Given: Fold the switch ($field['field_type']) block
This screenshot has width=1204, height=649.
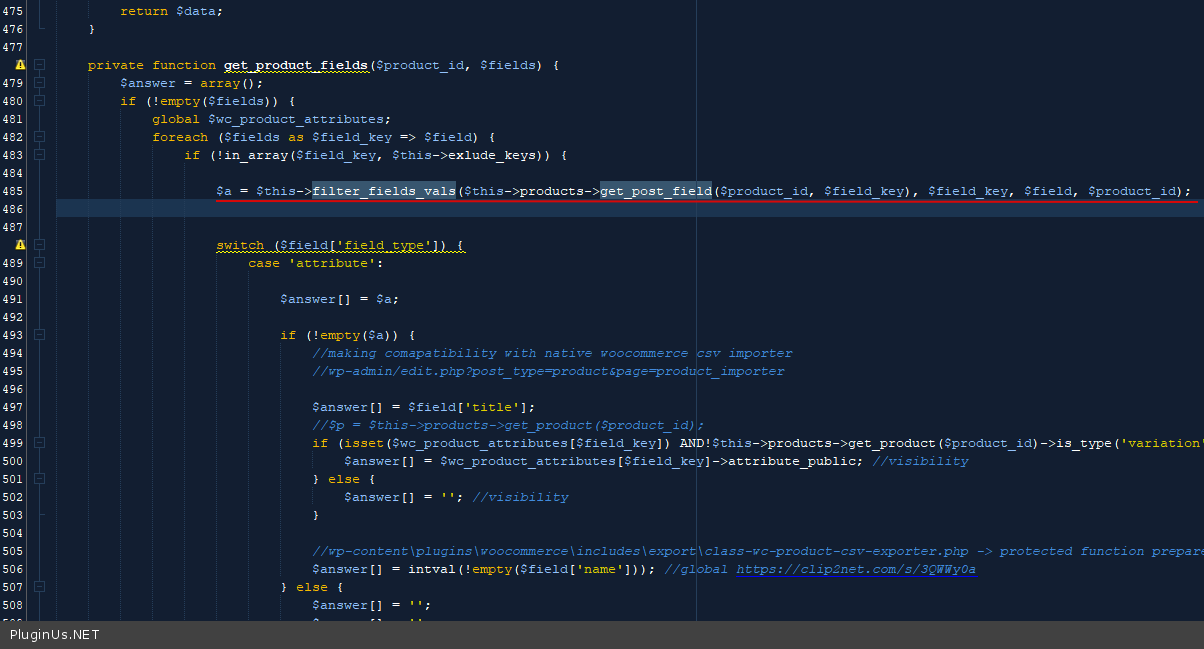Looking at the screenshot, I should click(39, 245).
